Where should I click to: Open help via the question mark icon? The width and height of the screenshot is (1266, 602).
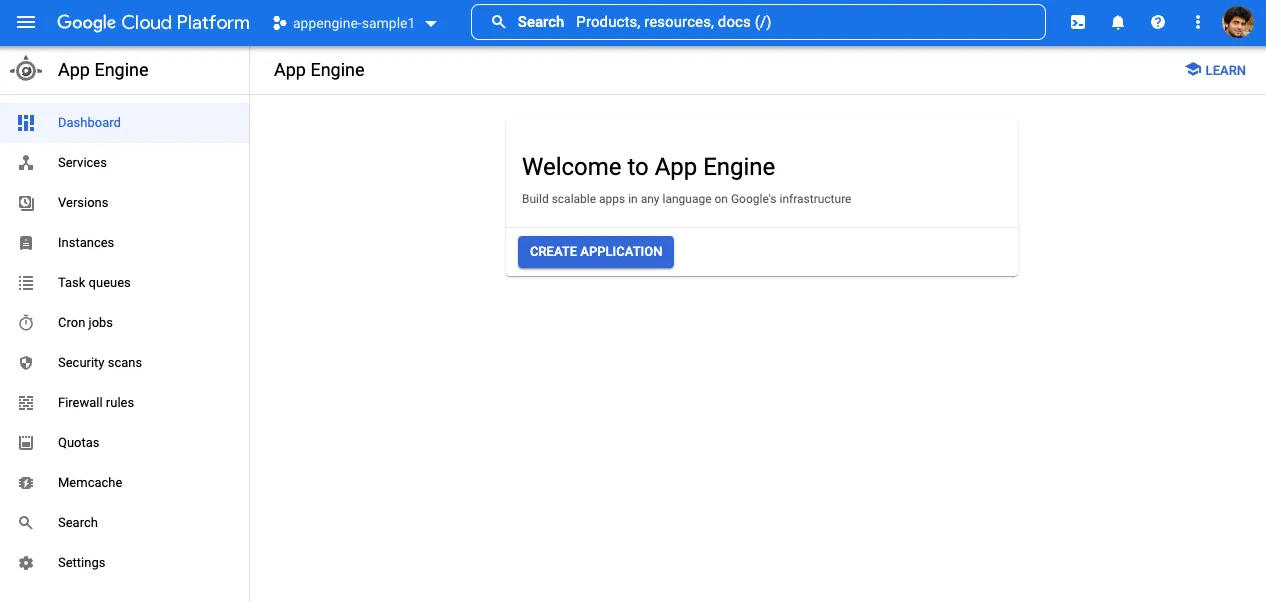coord(1157,22)
